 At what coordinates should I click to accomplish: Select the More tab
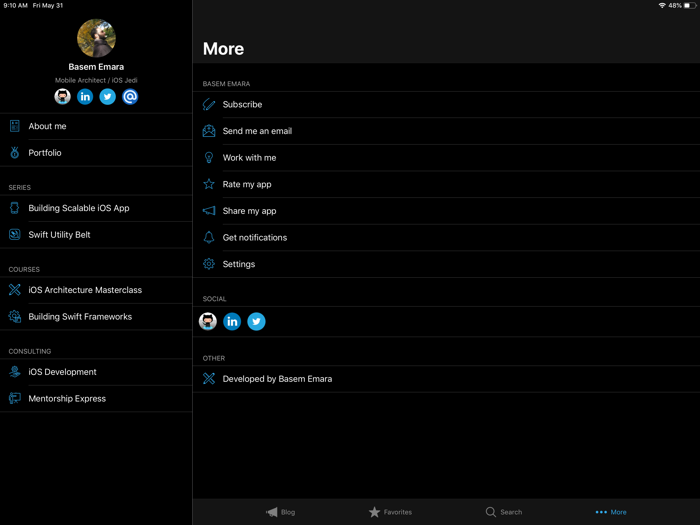(611, 512)
